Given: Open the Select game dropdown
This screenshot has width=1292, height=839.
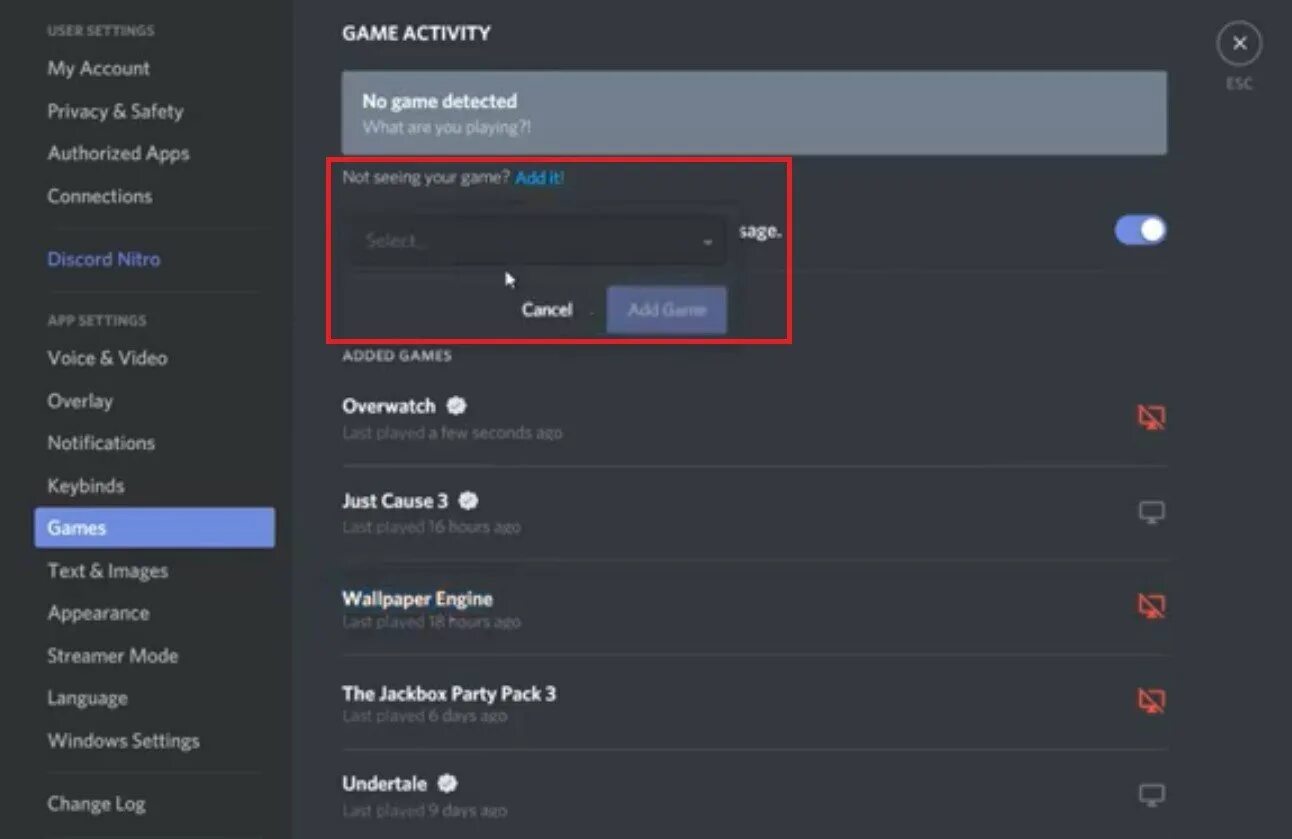Looking at the screenshot, I should (538, 241).
